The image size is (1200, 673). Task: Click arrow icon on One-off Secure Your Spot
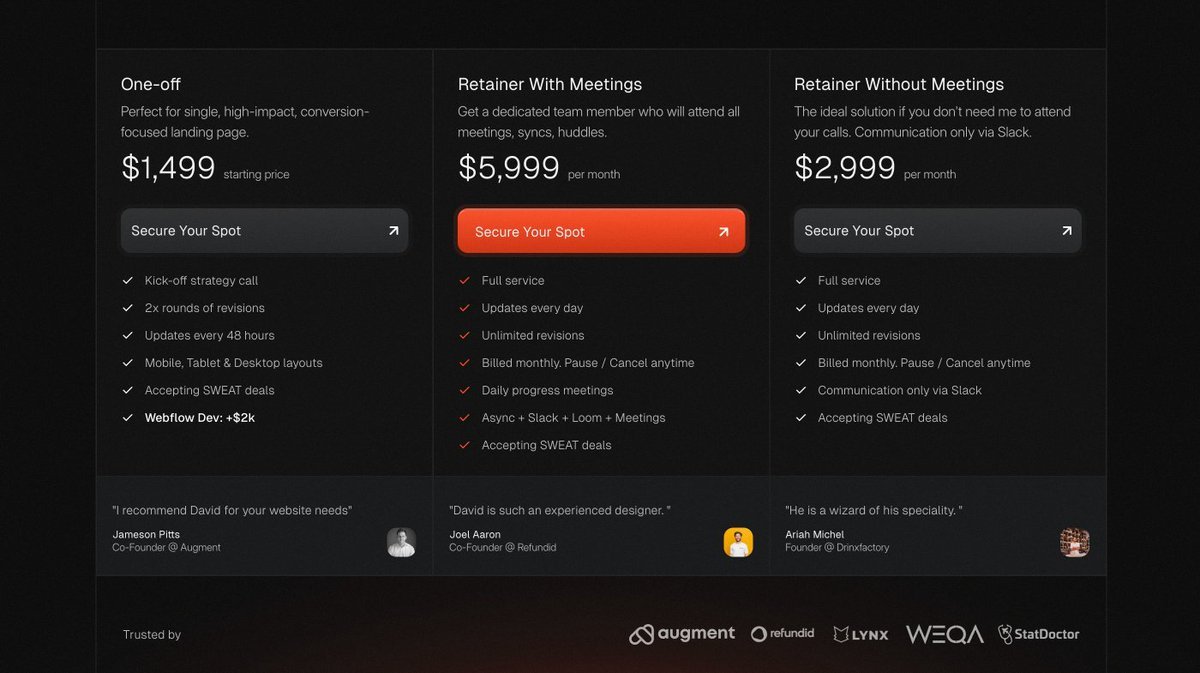393,231
